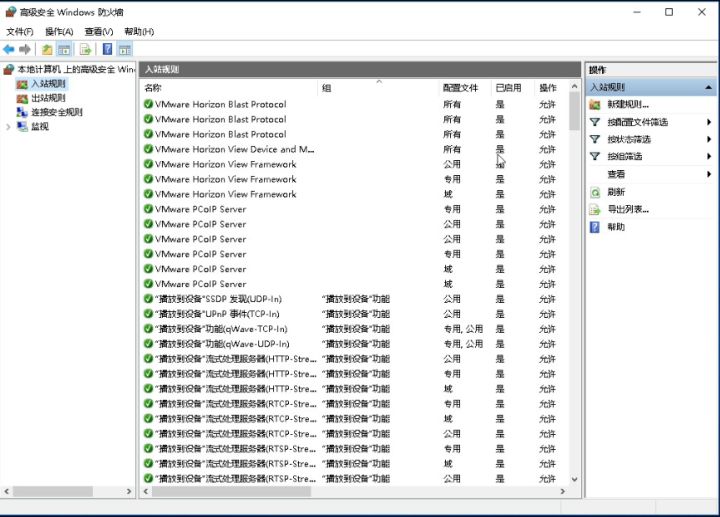Sort by the 组 column header
720x517 pixels.
click(378, 88)
